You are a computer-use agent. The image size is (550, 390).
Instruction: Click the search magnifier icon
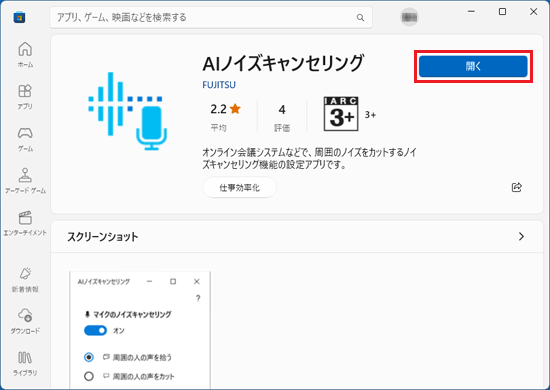click(360, 17)
